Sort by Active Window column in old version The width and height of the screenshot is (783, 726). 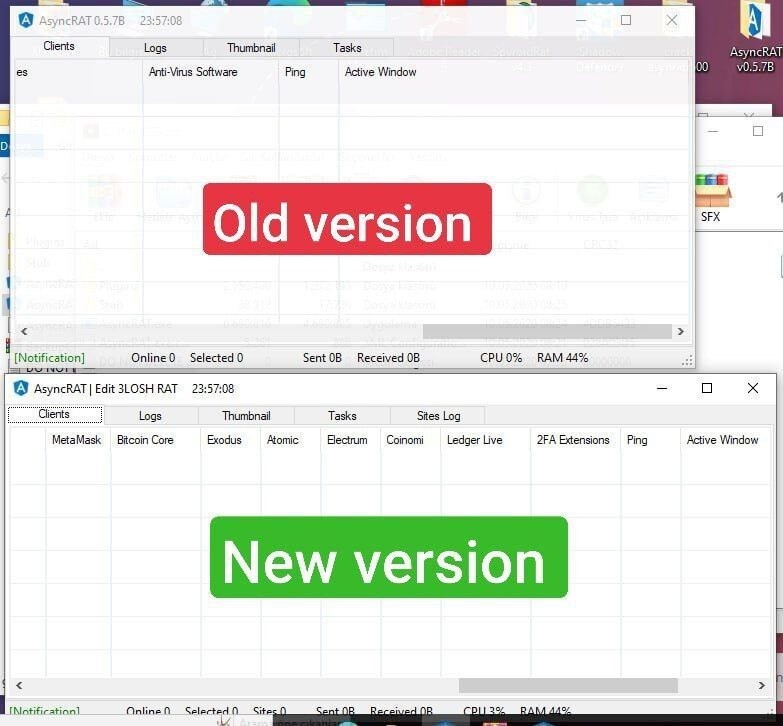click(x=514, y=72)
